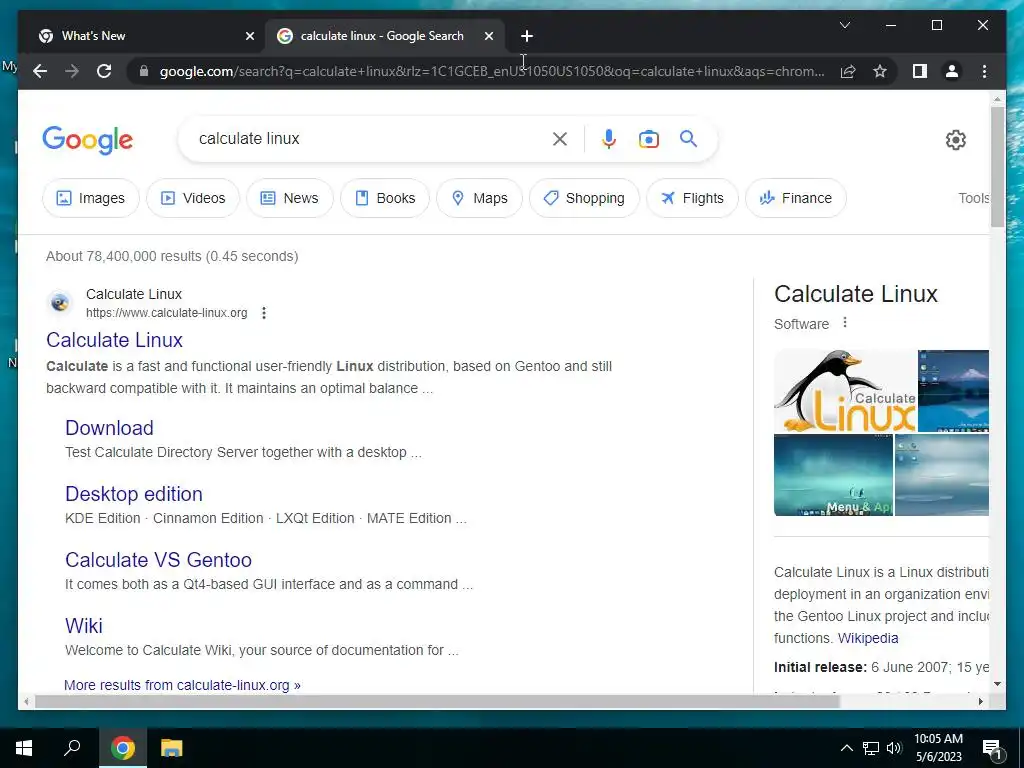
Task: Open the Desktop edition sitelink
Action: (134, 494)
